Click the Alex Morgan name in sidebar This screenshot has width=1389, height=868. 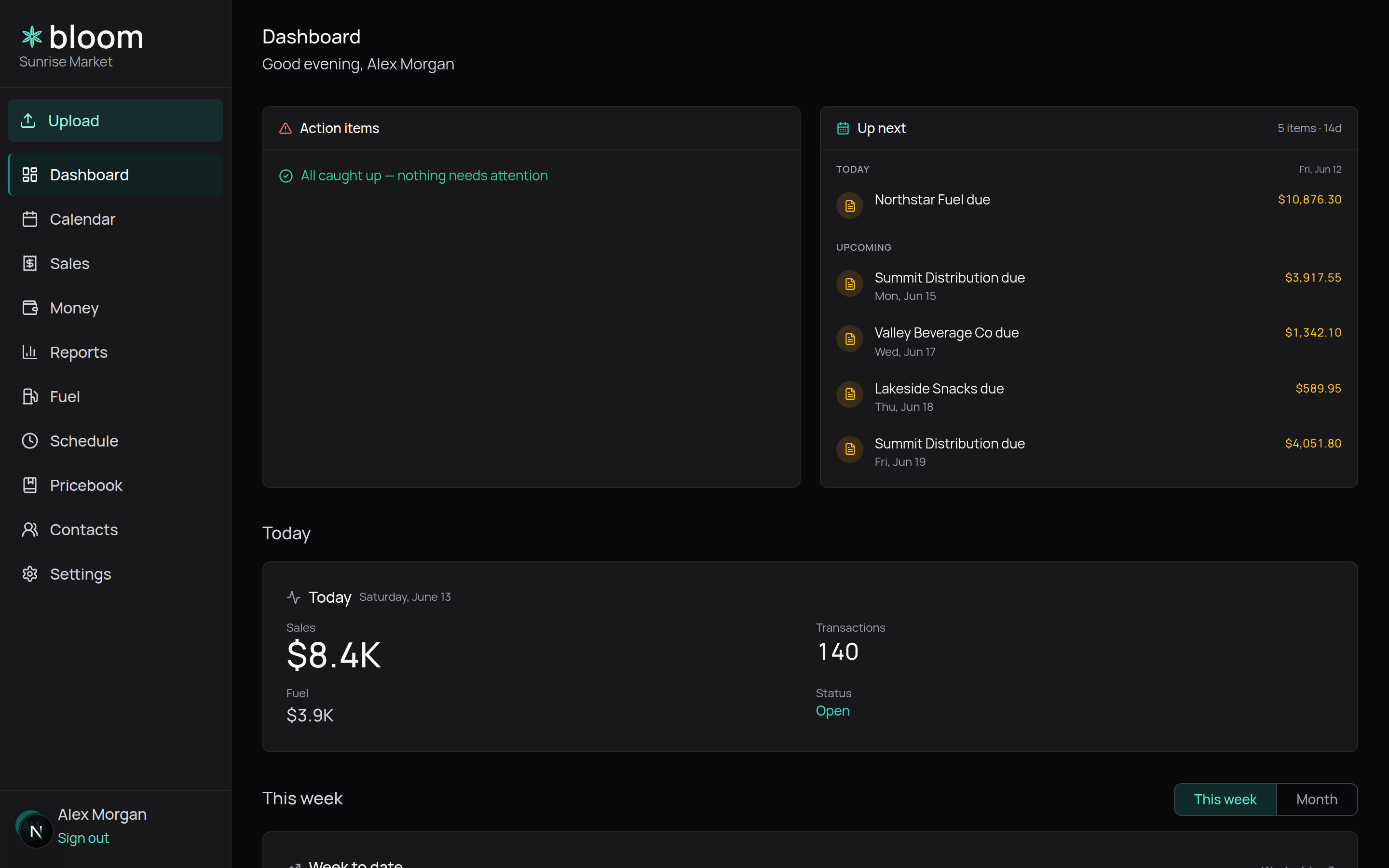[102, 814]
